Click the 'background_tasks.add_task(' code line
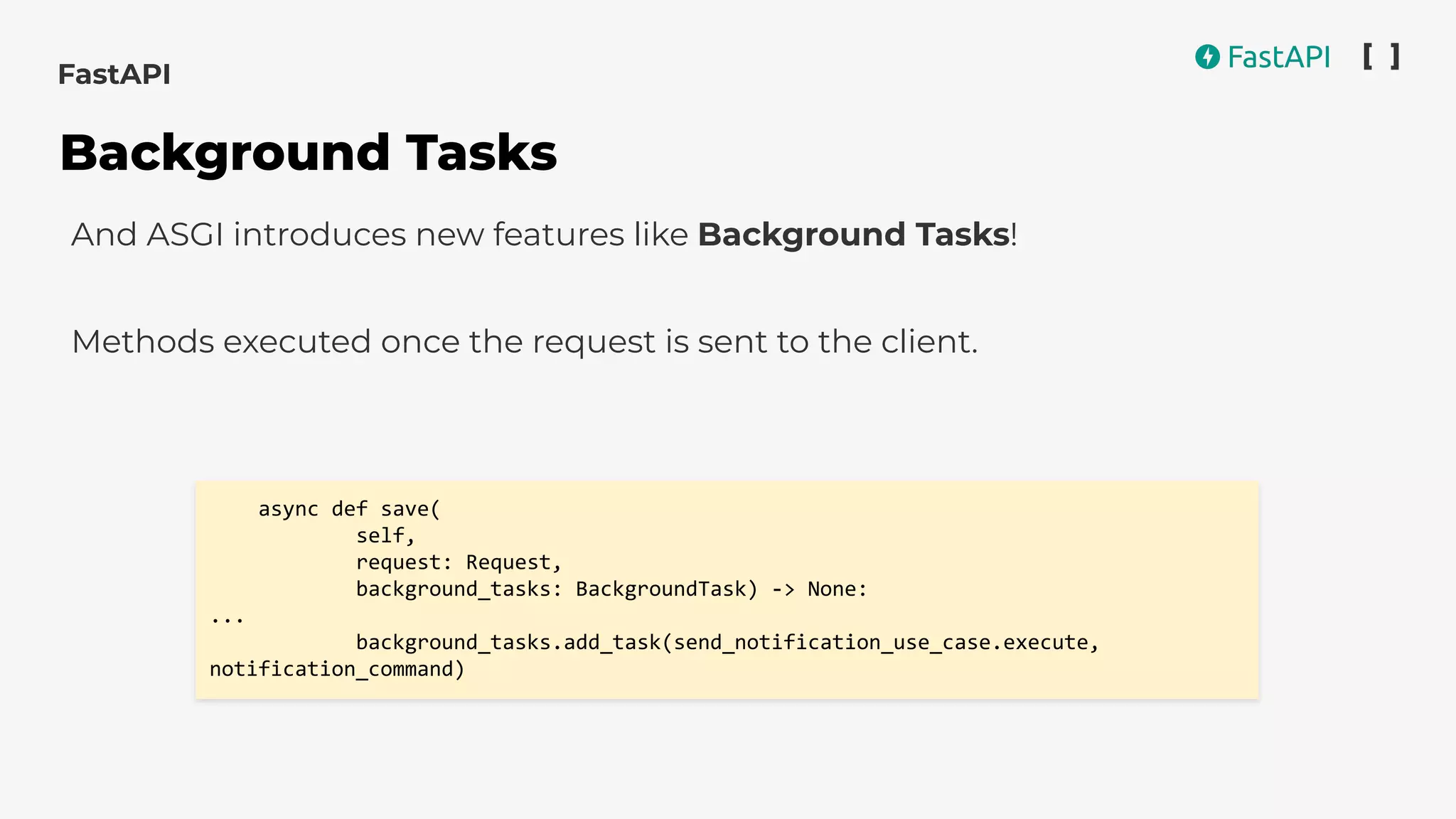The width and height of the screenshot is (1456, 819). pos(728,643)
